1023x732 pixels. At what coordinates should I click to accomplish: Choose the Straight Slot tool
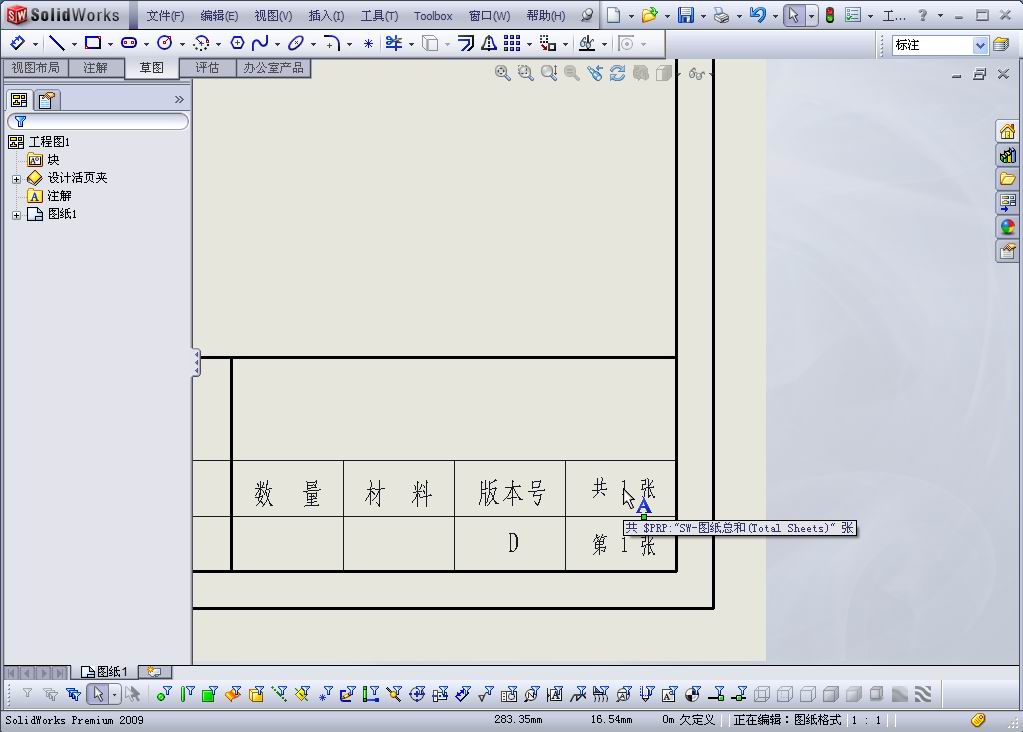click(129, 43)
